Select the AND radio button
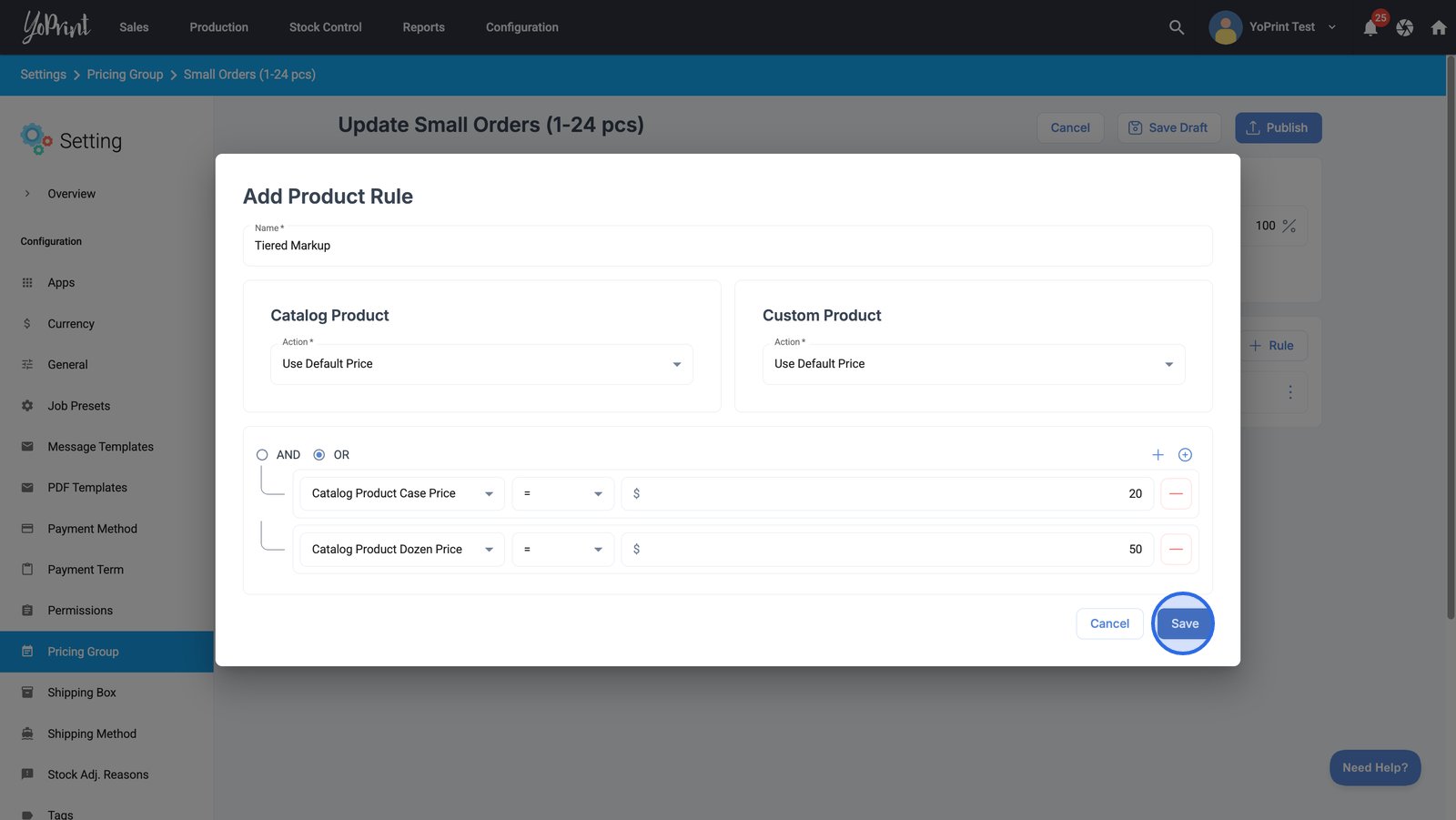1456x820 pixels. [x=262, y=455]
